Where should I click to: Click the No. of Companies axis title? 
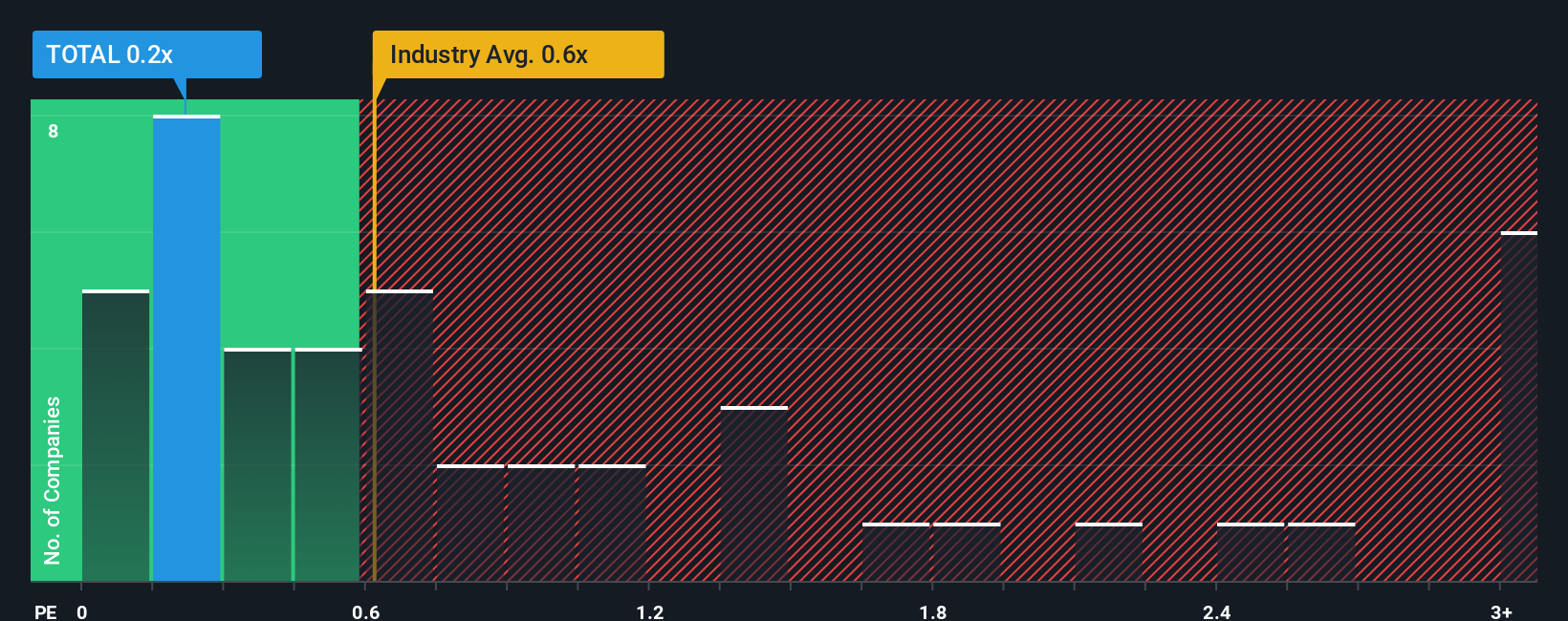point(53,481)
